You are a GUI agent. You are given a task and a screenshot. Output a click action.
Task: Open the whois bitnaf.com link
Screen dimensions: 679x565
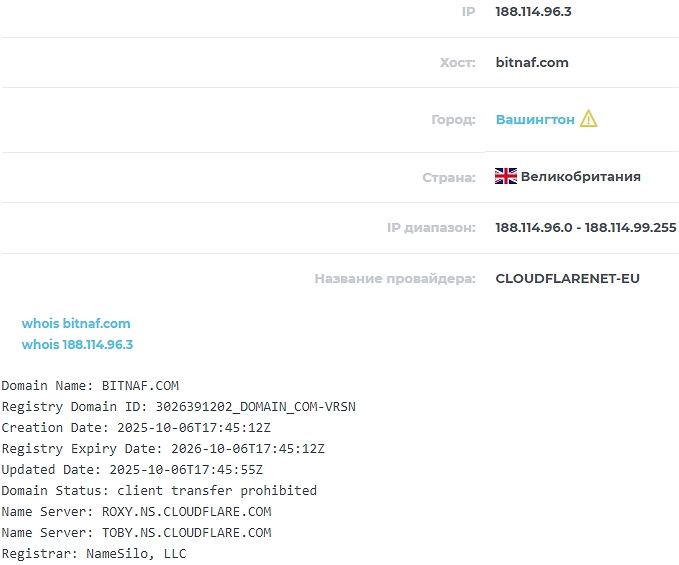click(x=76, y=323)
